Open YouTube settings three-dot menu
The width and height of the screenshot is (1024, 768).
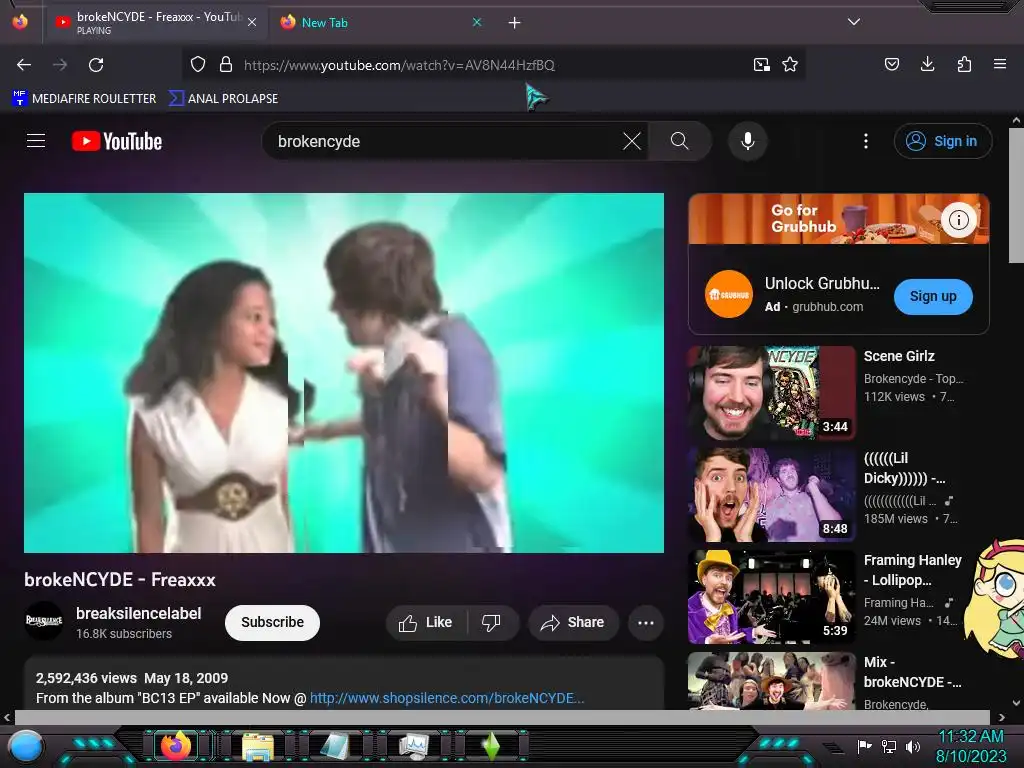pyautogui.click(x=866, y=141)
